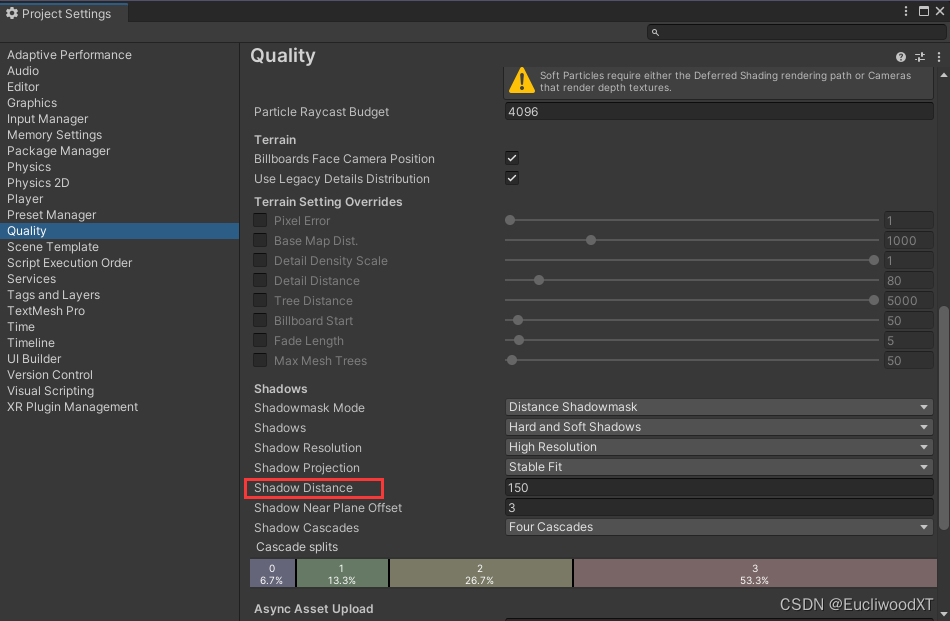Click the Particle Raycast Budget field
The width and height of the screenshot is (950, 621).
coord(719,111)
